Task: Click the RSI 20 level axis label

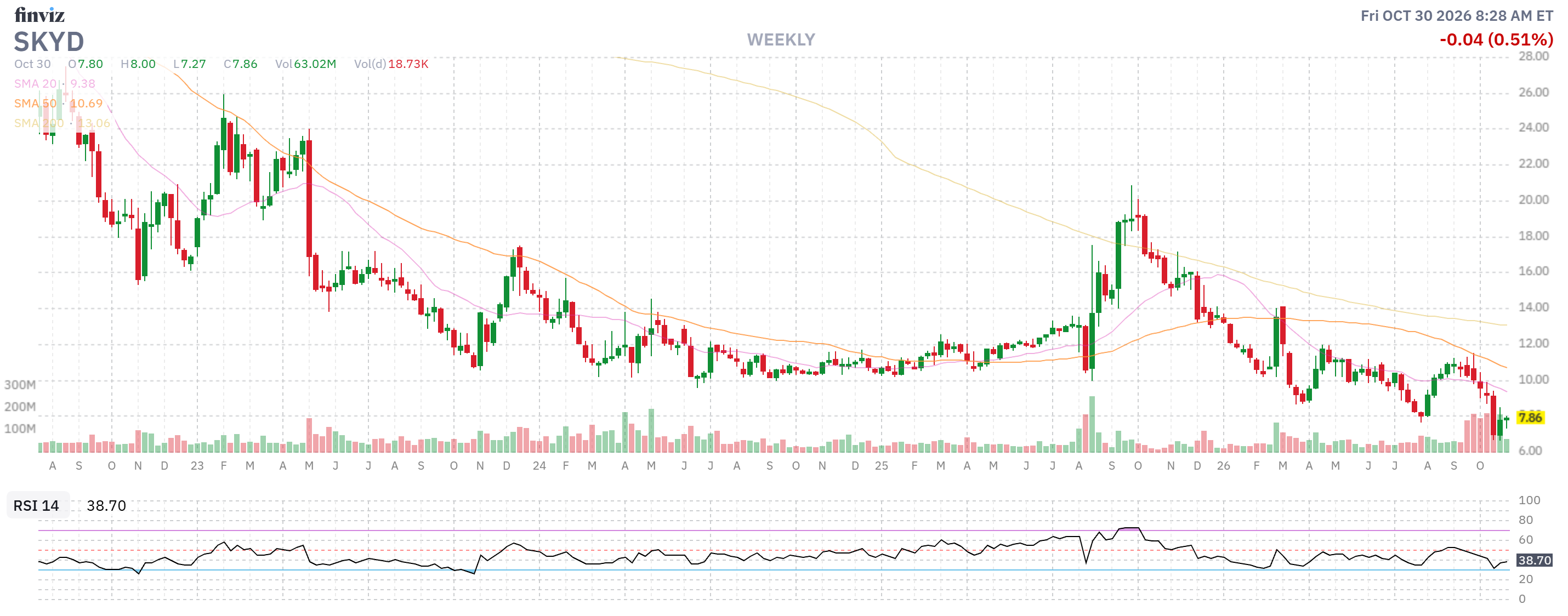Action: click(1525, 579)
